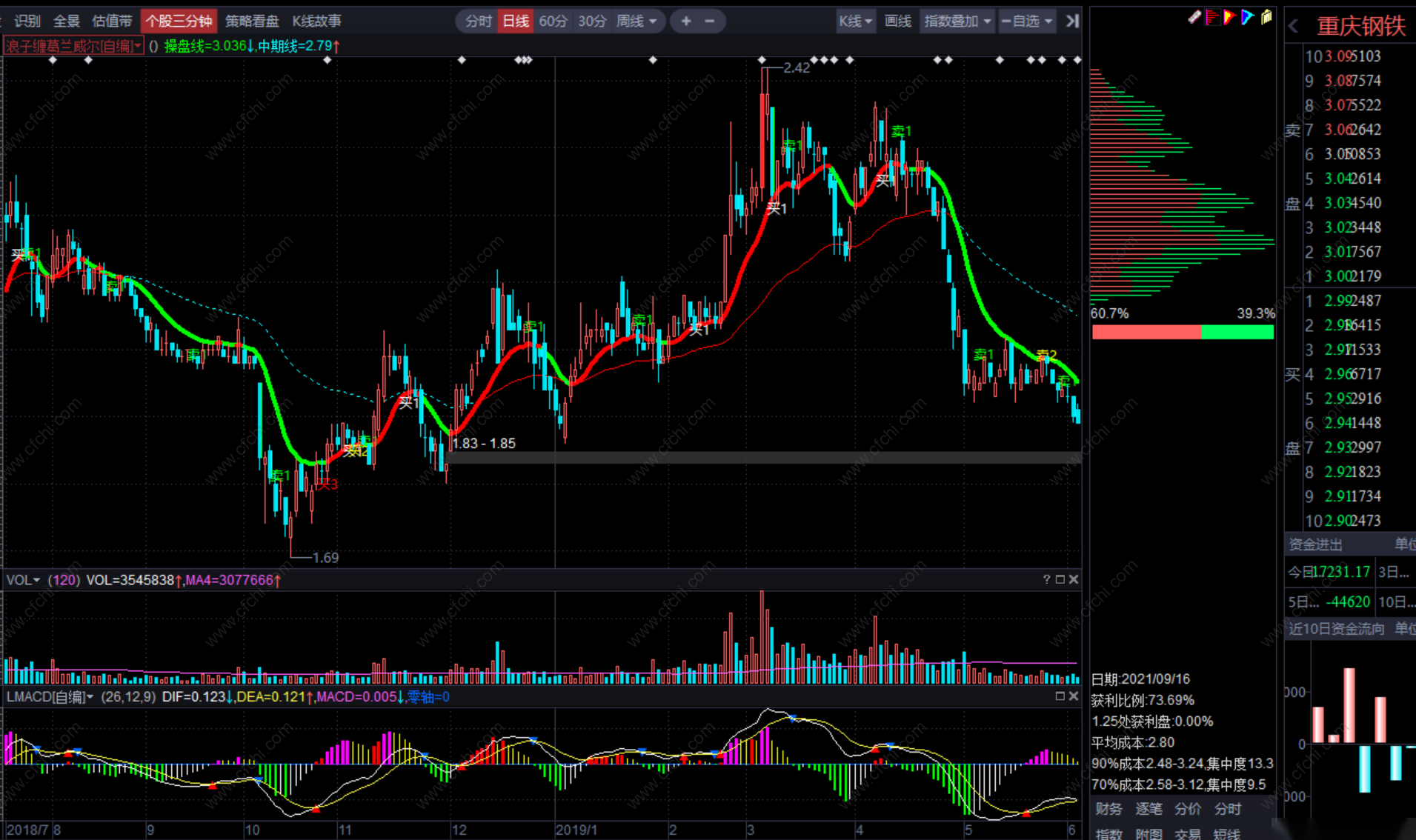
Task: Expand the 指数叠加 dropdown
Action: click(x=957, y=21)
